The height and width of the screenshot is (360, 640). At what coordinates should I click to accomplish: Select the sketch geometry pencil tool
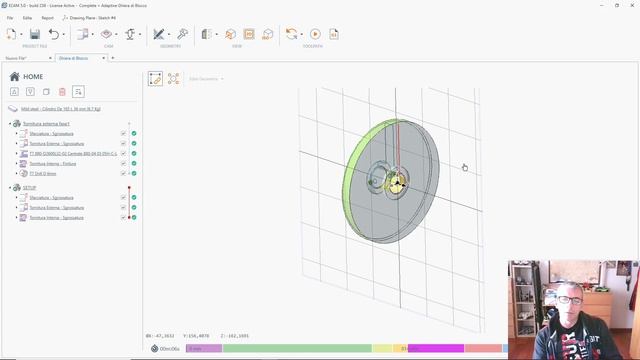pyautogui.click(x=158, y=34)
